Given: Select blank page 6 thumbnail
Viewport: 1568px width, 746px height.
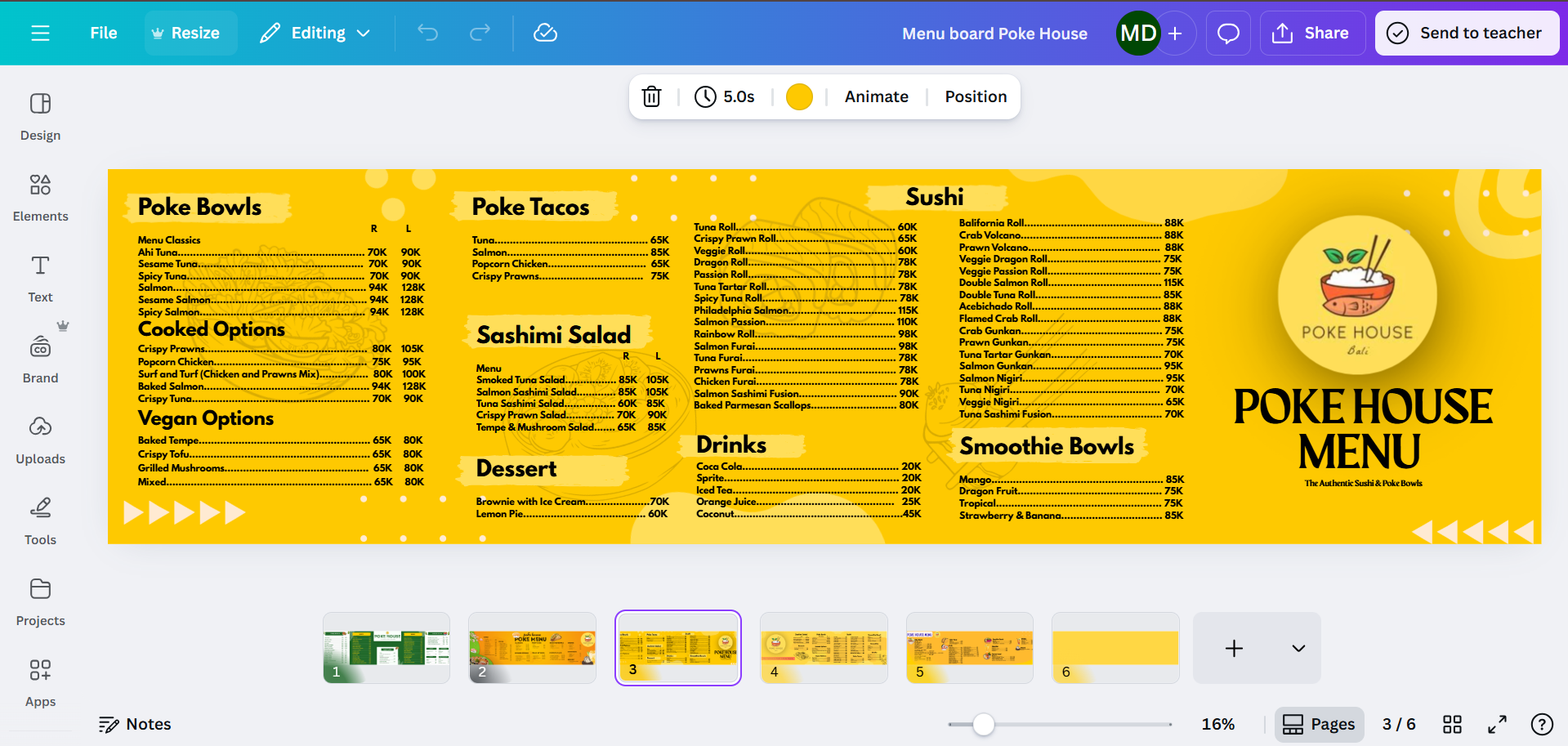Looking at the screenshot, I should point(1115,648).
